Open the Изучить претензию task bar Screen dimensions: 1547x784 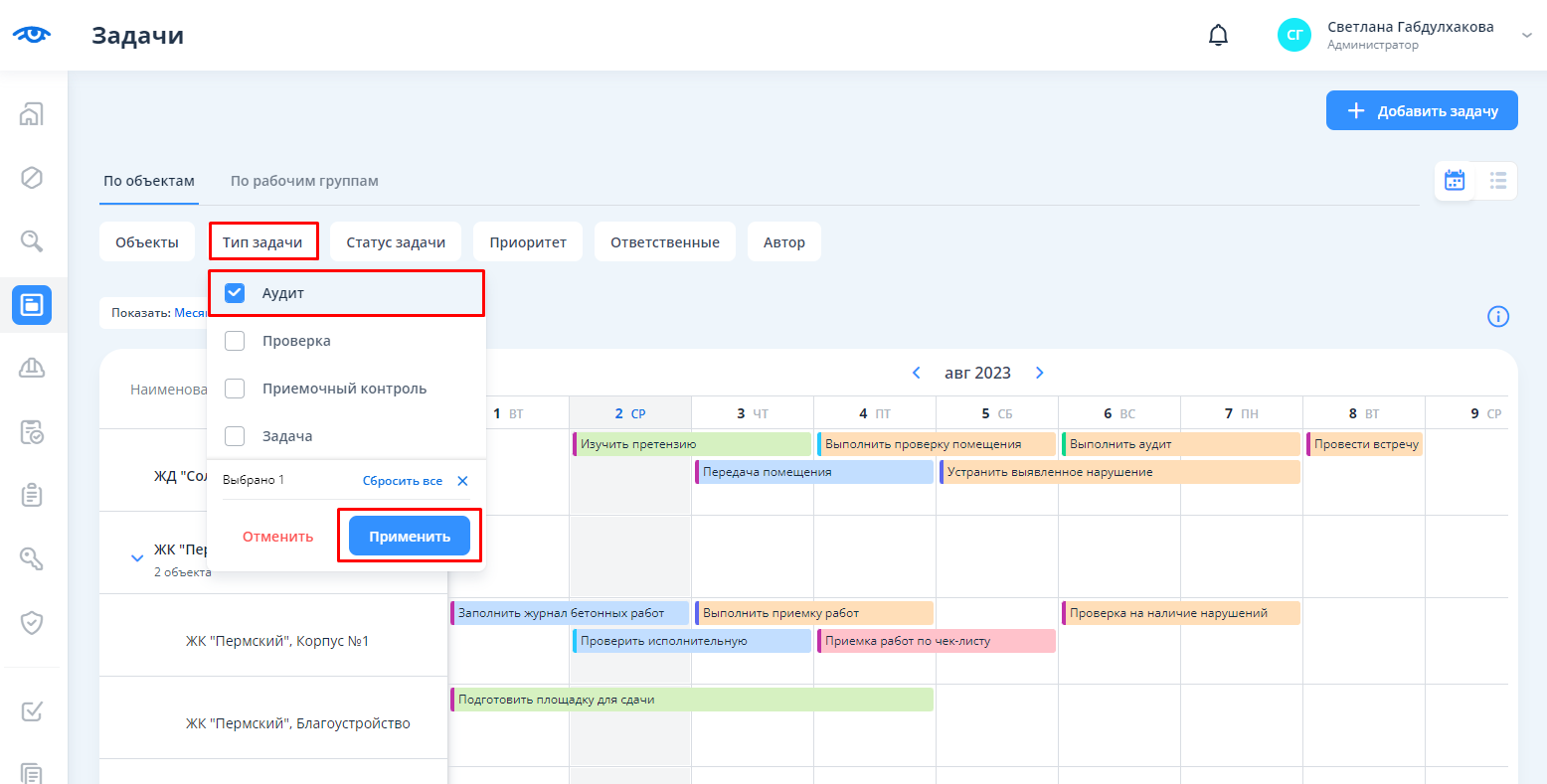pos(692,444)
